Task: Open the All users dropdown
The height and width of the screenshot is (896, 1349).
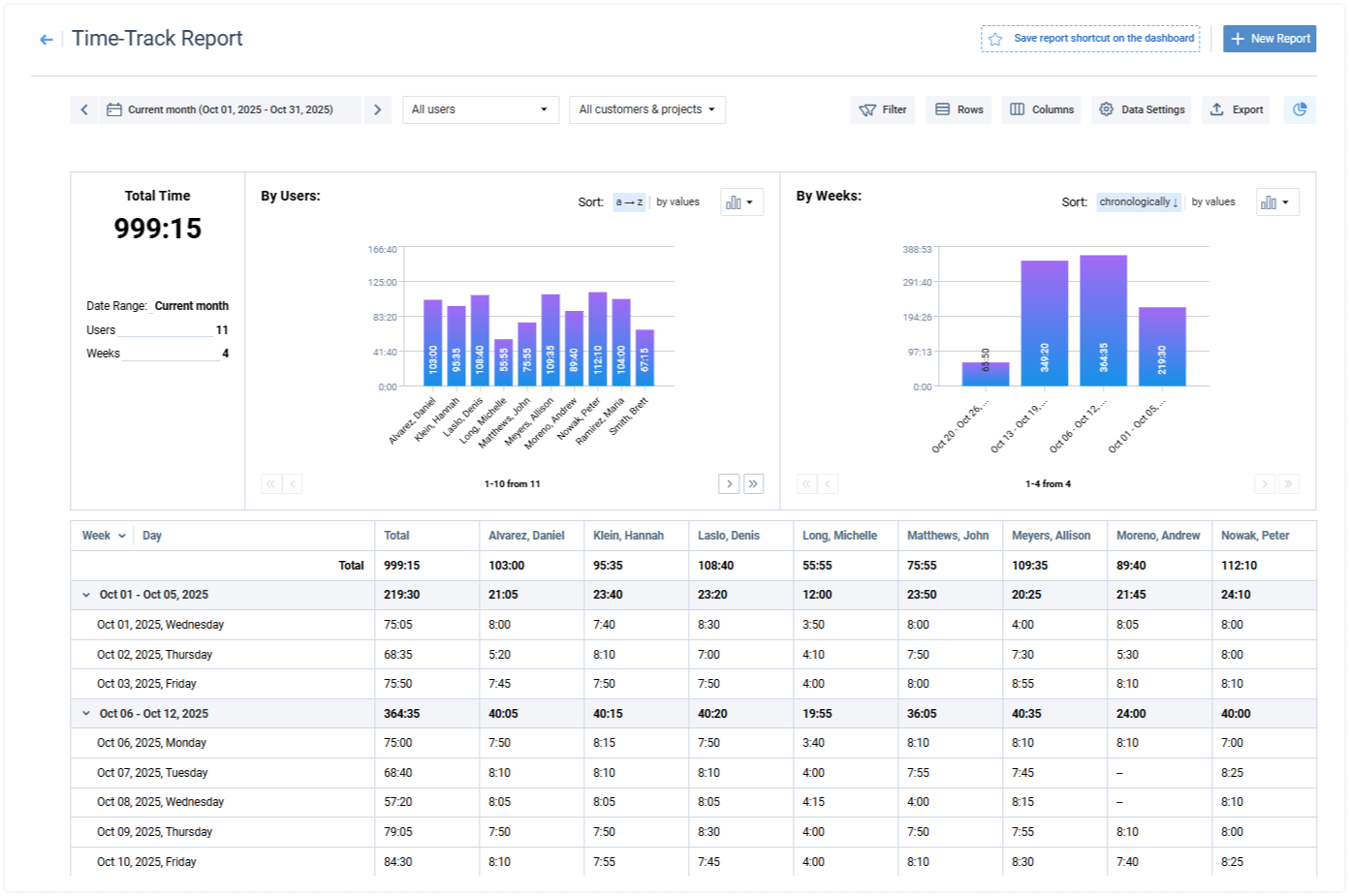Action: point(480,109)
